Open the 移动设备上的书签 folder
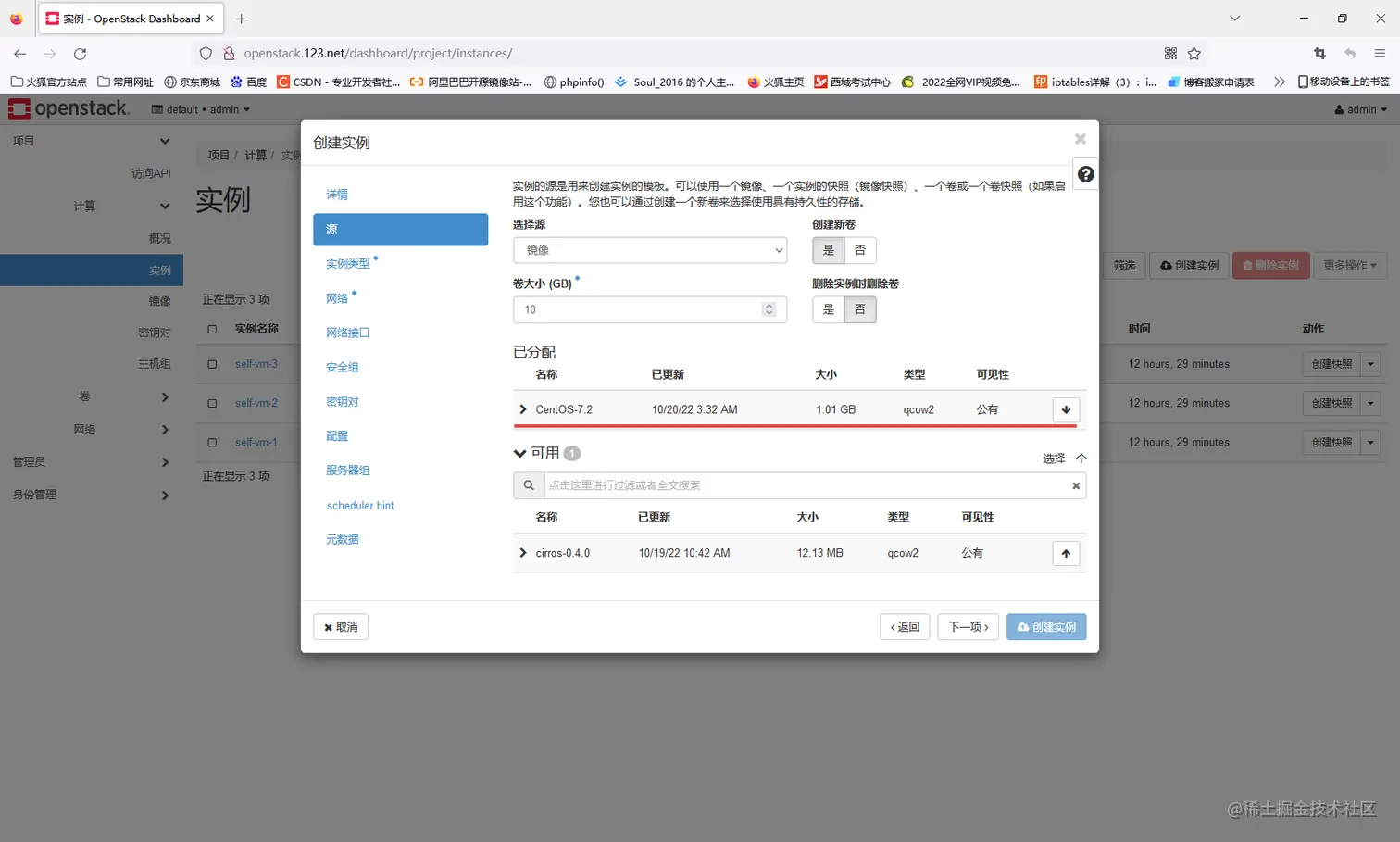Viewport: 1400px width, 842px height. [1344, 82]
